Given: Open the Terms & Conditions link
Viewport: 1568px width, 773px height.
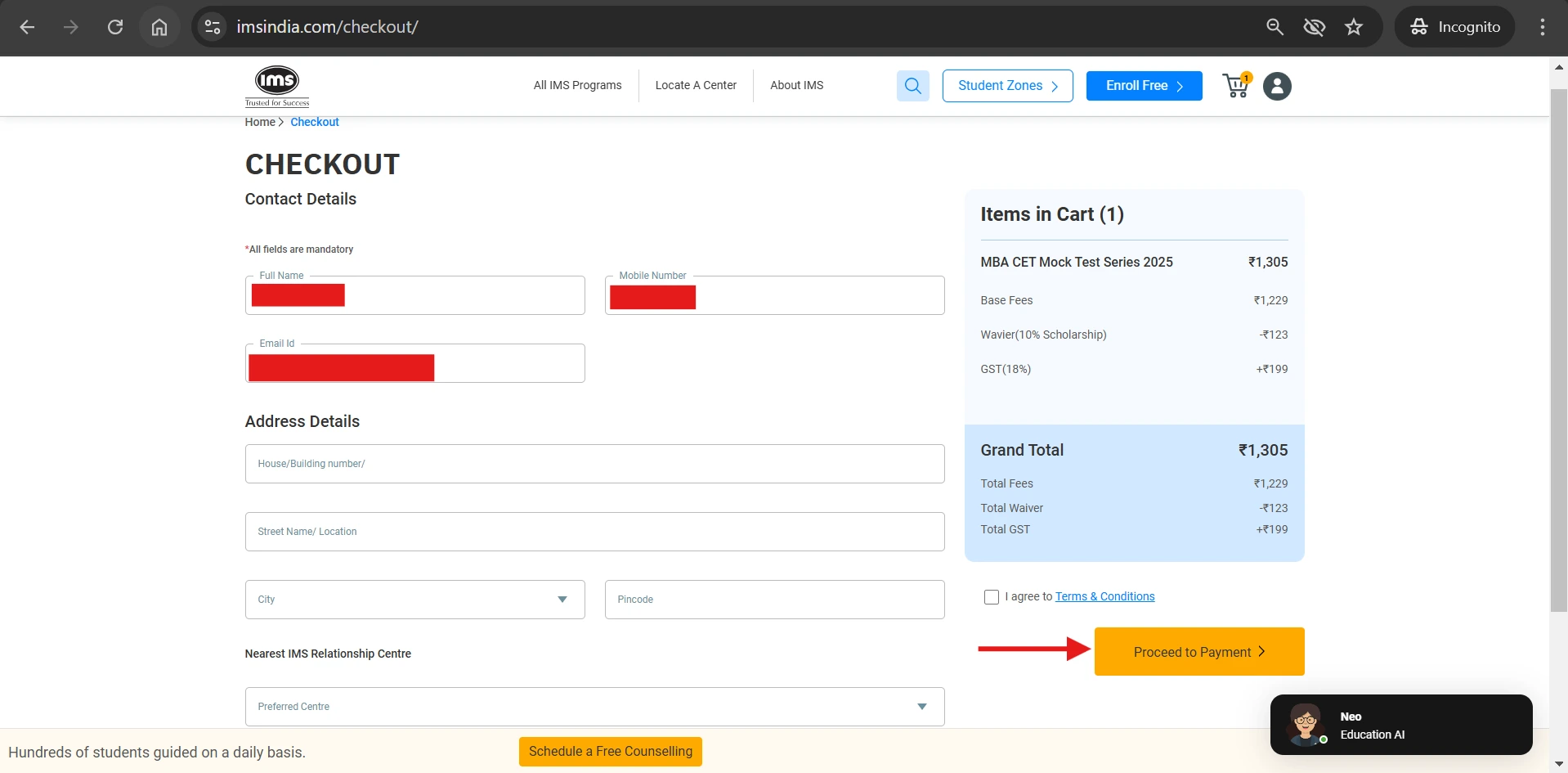Looking at the screenshot, I should pyautogui.click(x=1104, y=596).
